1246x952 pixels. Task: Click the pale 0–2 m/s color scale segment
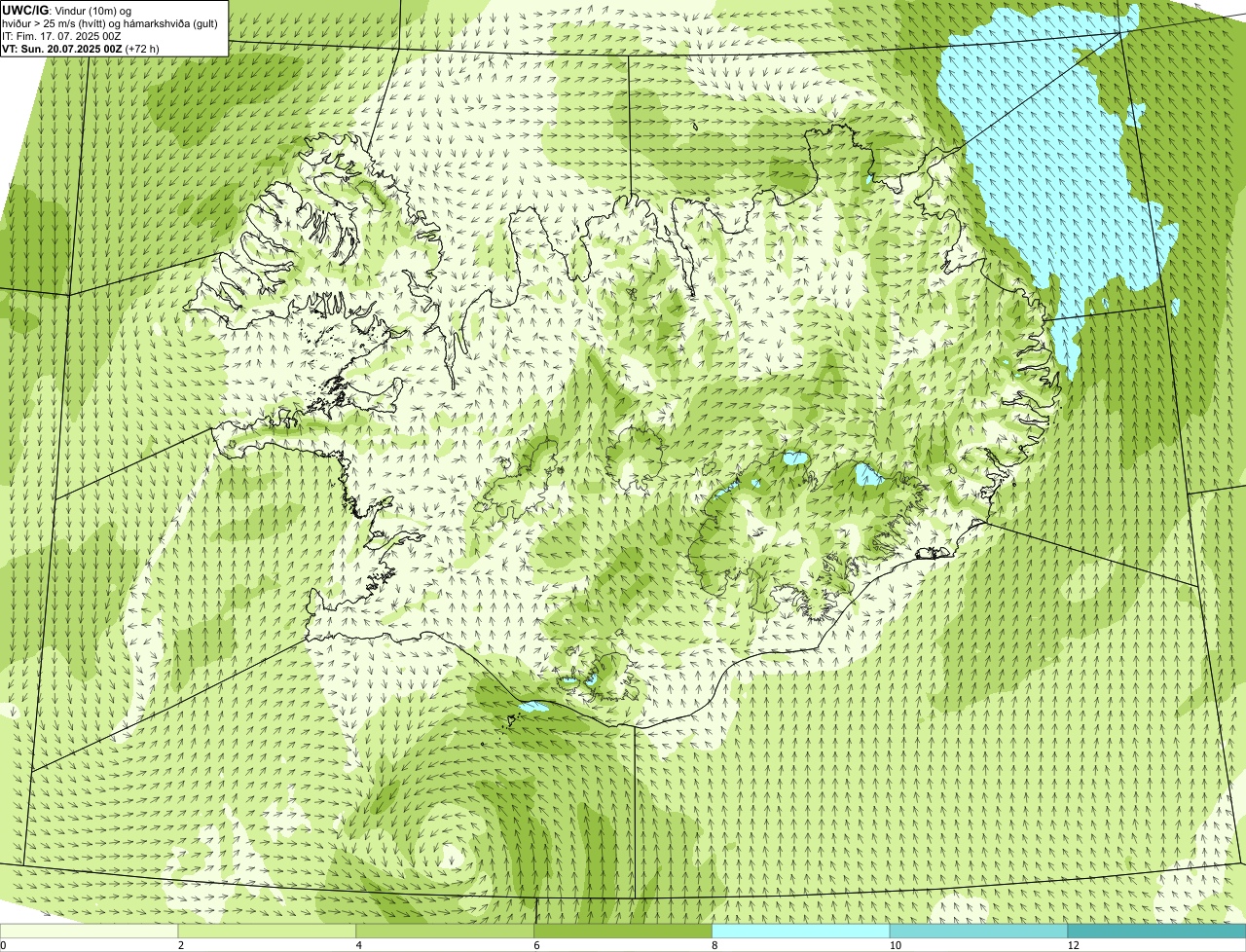pos(90,932)
